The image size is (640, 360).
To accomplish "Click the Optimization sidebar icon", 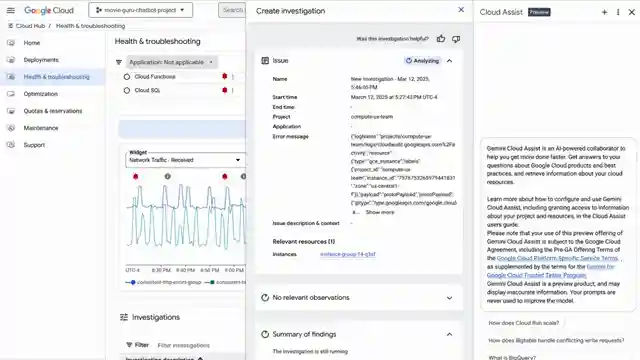I will pyautogui.click(x=11, y=94).
